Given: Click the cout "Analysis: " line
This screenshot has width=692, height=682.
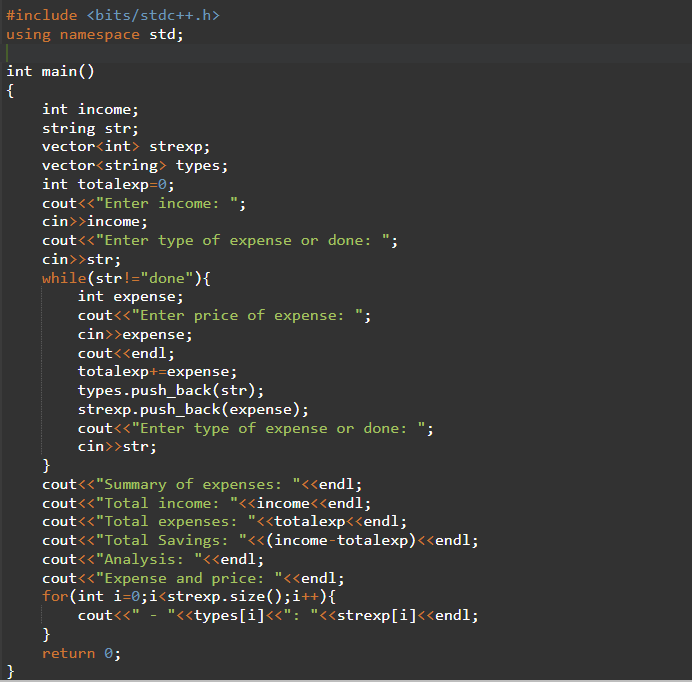Looking at the screenshot, I should pyautogui.click(x=153, y=560).
